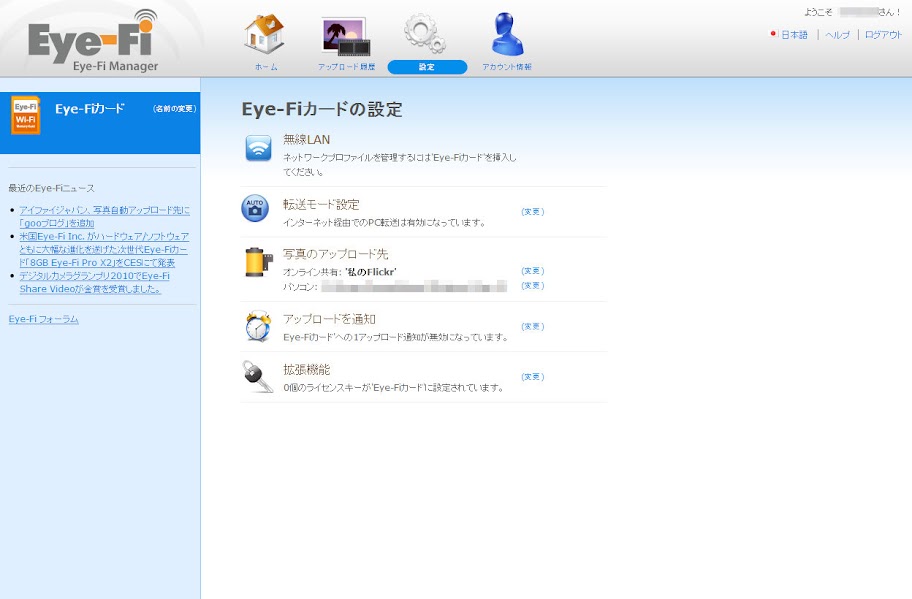Open the Eye-Fi フォーラム link
912x599 pixels.
[43, 319]
